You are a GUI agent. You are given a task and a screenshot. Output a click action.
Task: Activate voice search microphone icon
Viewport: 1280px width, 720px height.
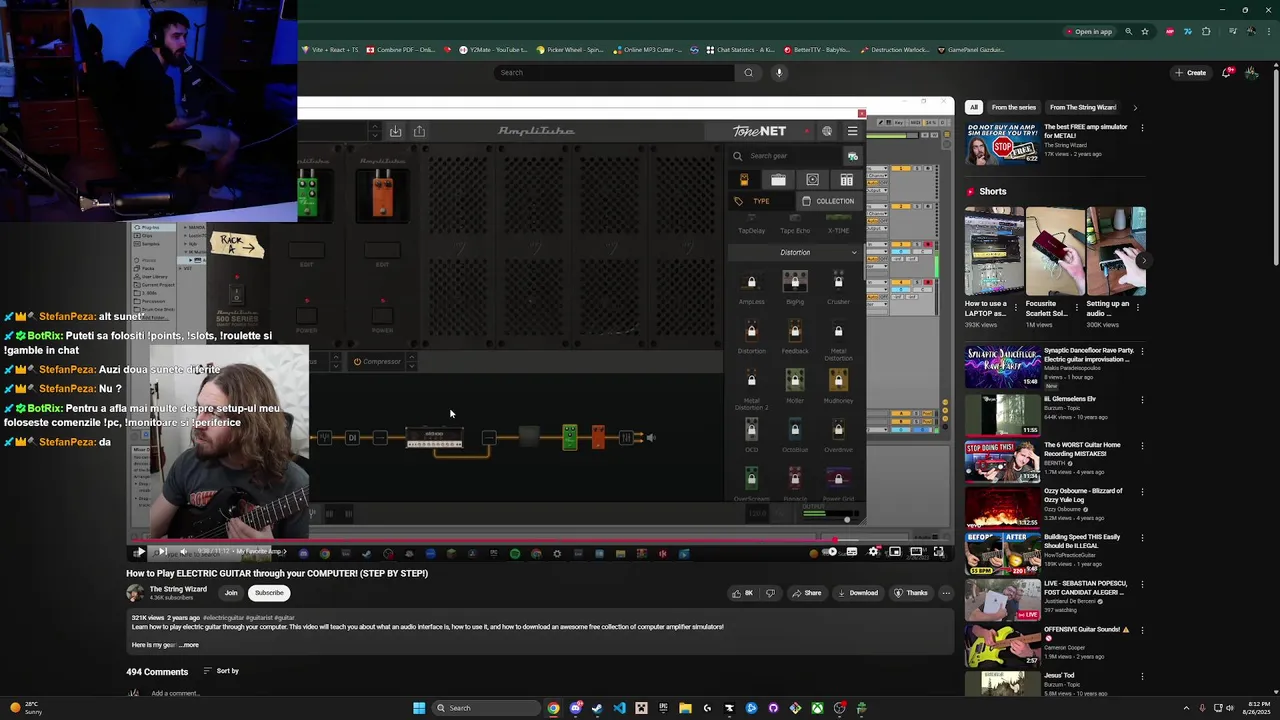(779, 72)
